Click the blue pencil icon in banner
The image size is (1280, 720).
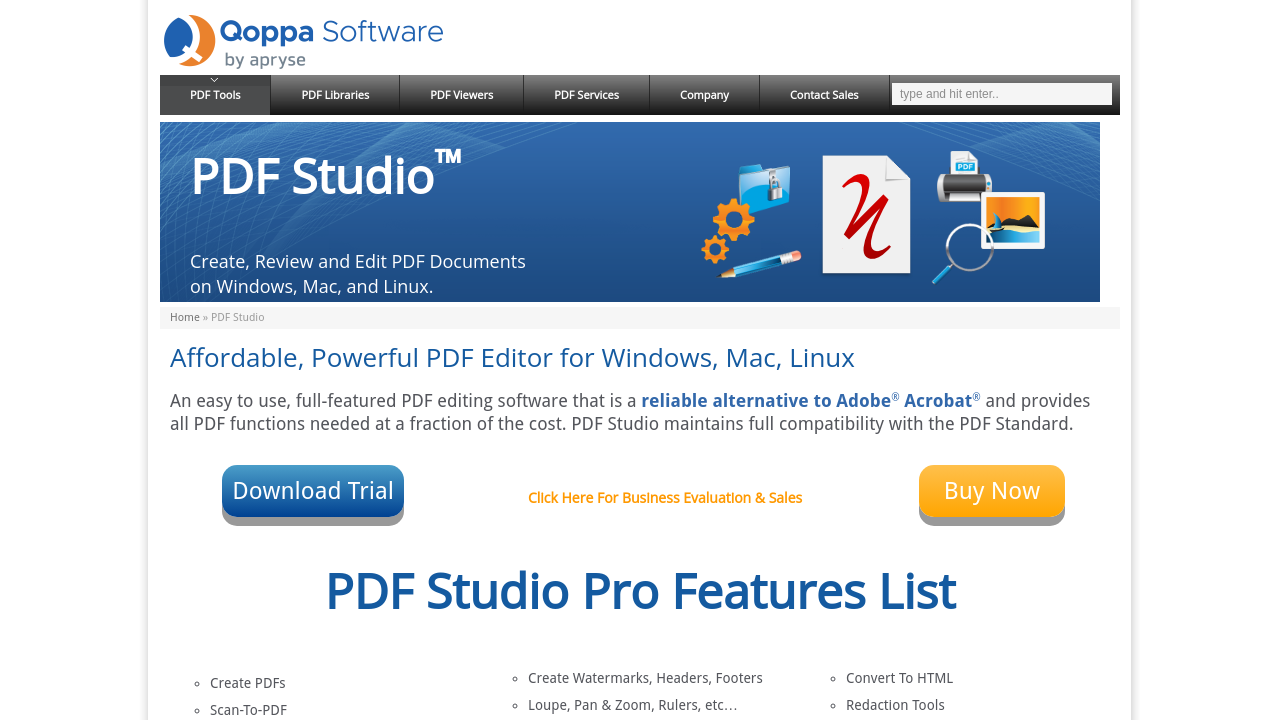tap(762, 264)
